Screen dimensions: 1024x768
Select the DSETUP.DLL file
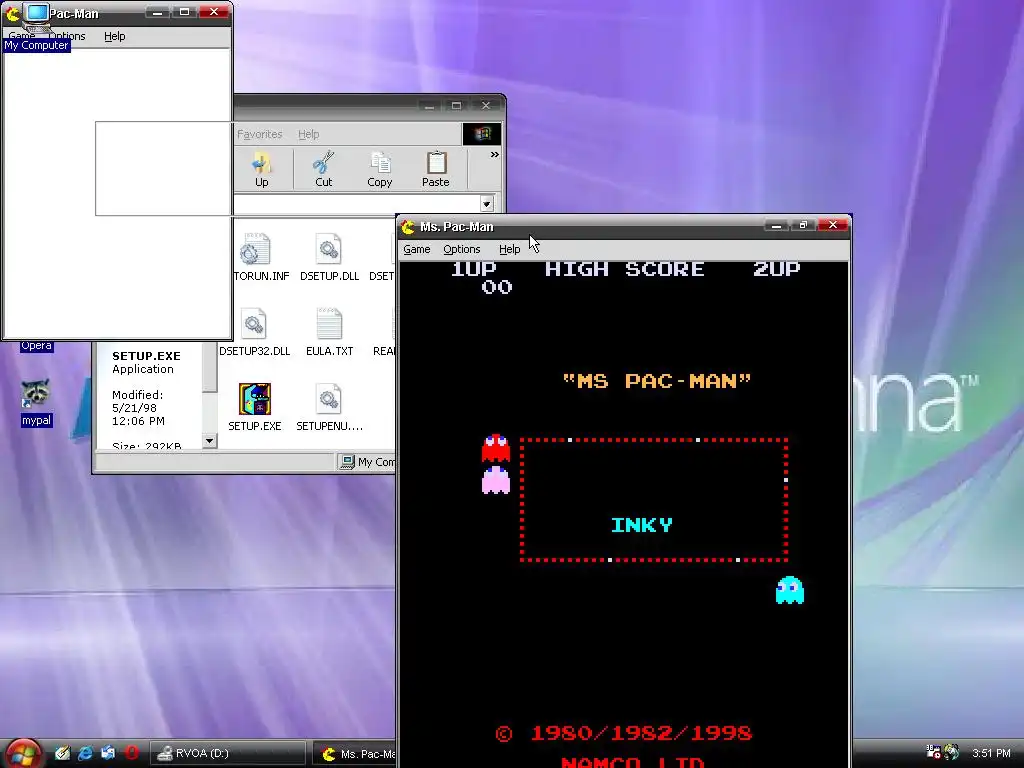[x=329, y=257]
